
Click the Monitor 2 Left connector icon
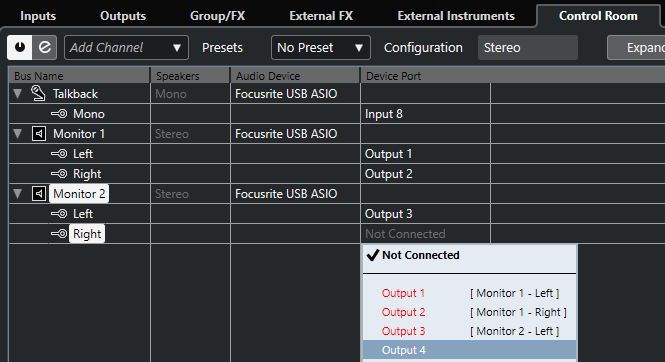point(59,214)
